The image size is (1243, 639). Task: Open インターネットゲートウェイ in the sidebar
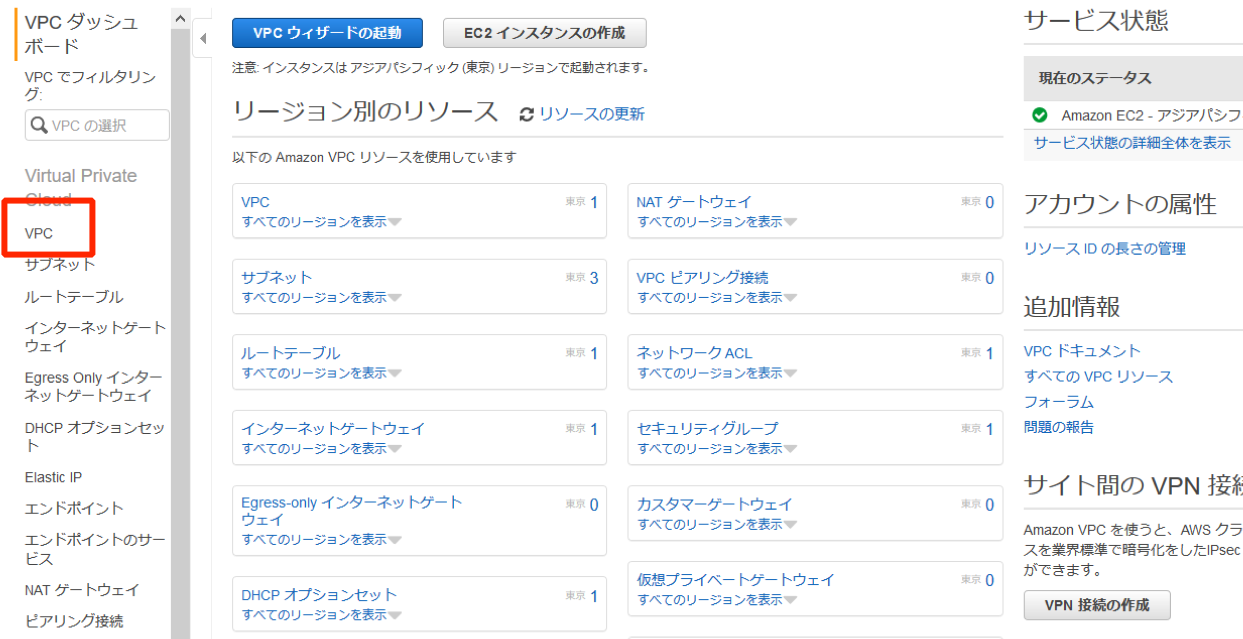tap(96, 337)
